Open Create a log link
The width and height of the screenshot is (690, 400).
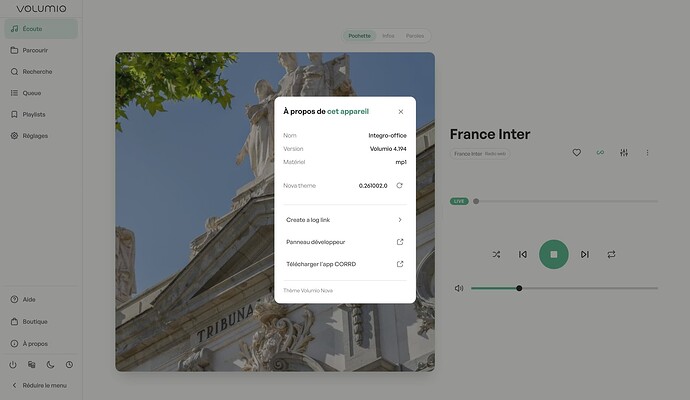[x=345, y=220]
